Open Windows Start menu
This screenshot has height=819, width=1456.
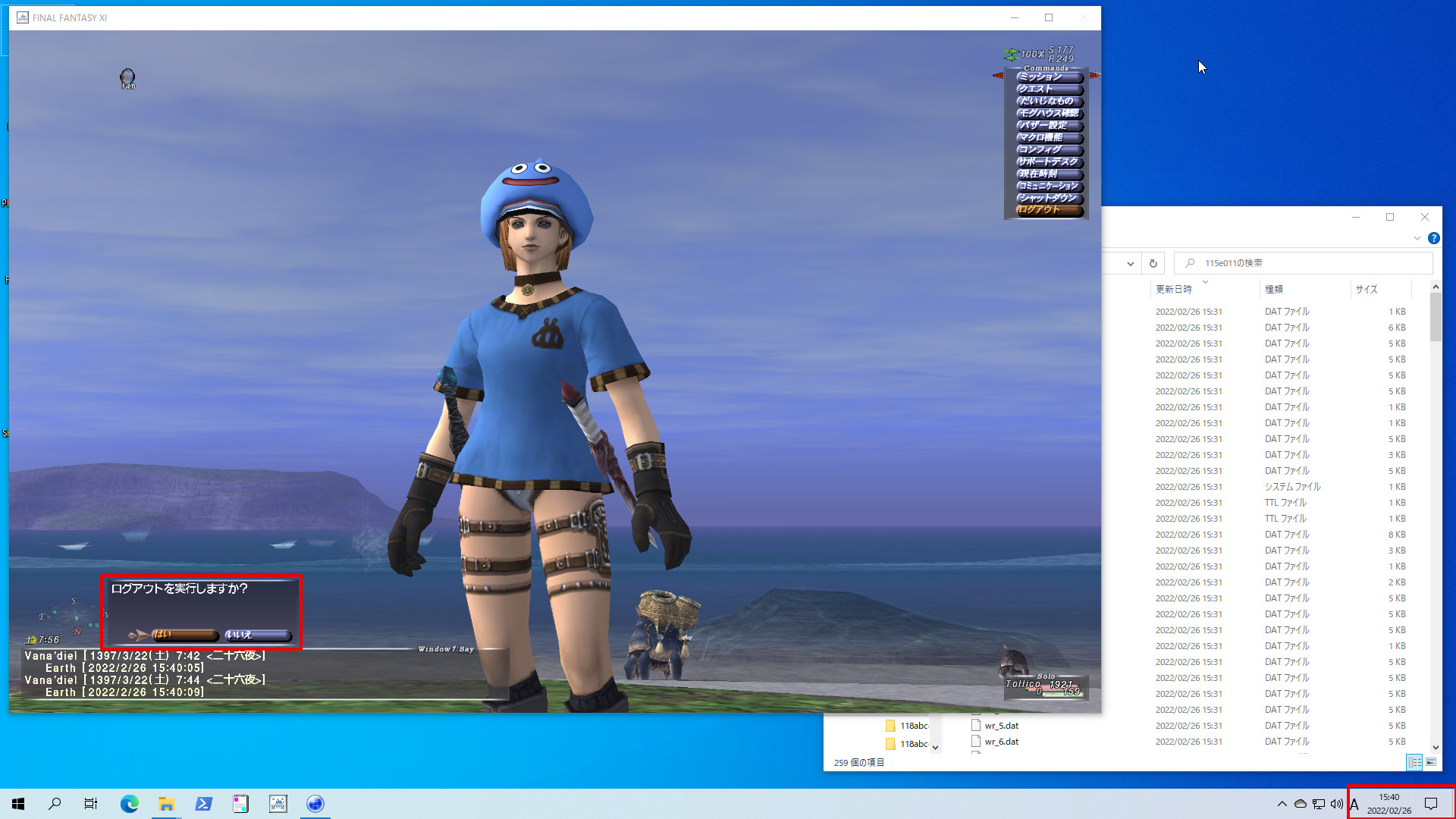[18, 804]
